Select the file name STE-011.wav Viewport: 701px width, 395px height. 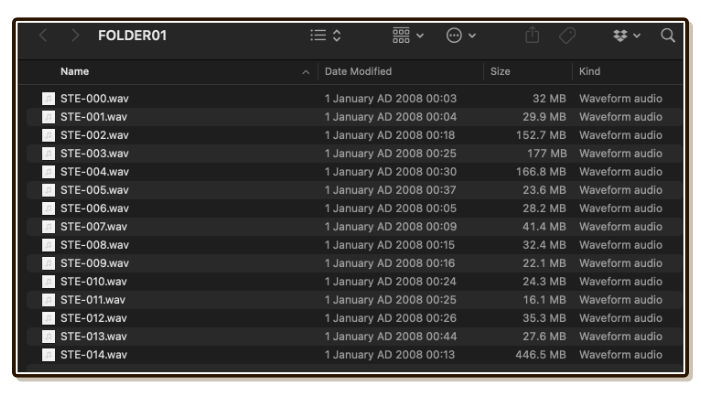[93, 300]
